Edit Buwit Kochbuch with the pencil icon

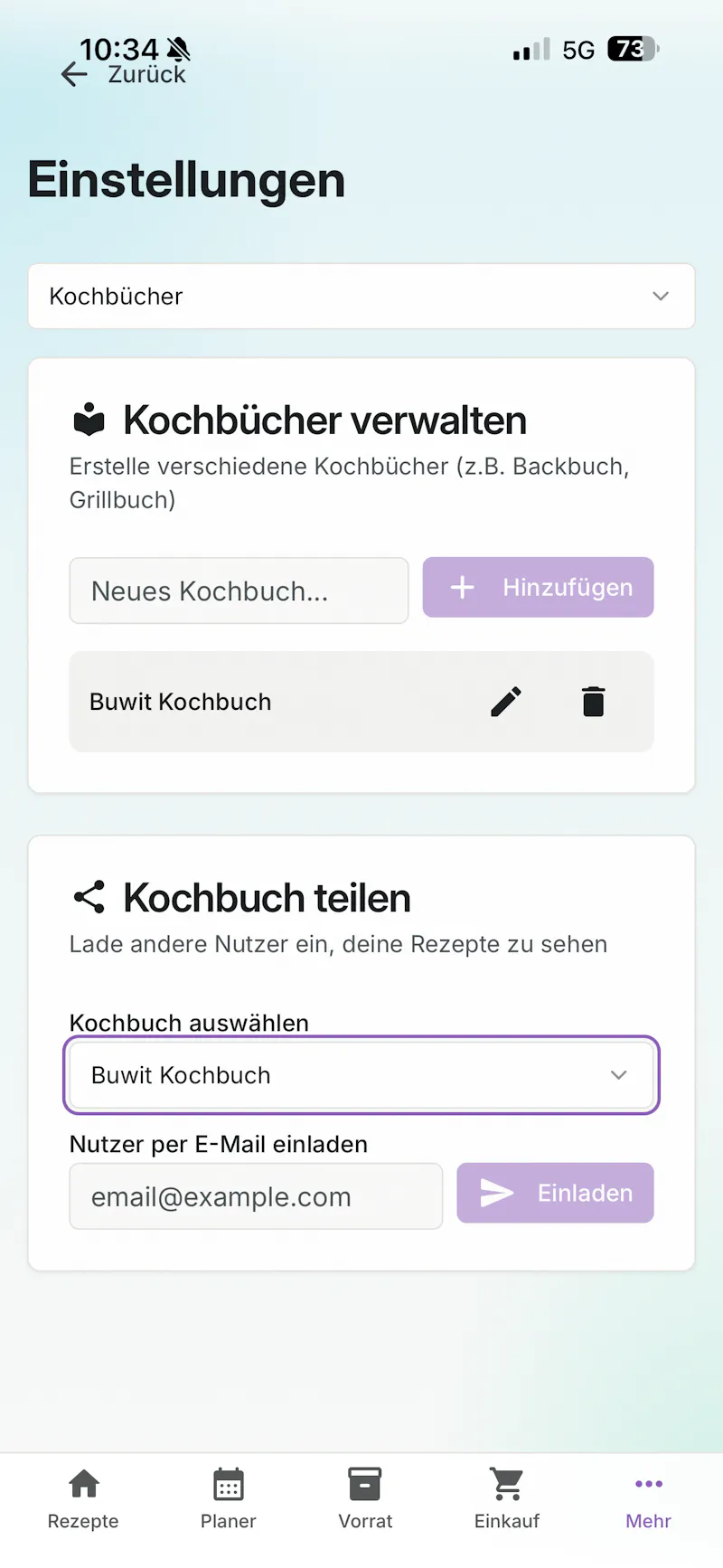click(x=506, y=701)
